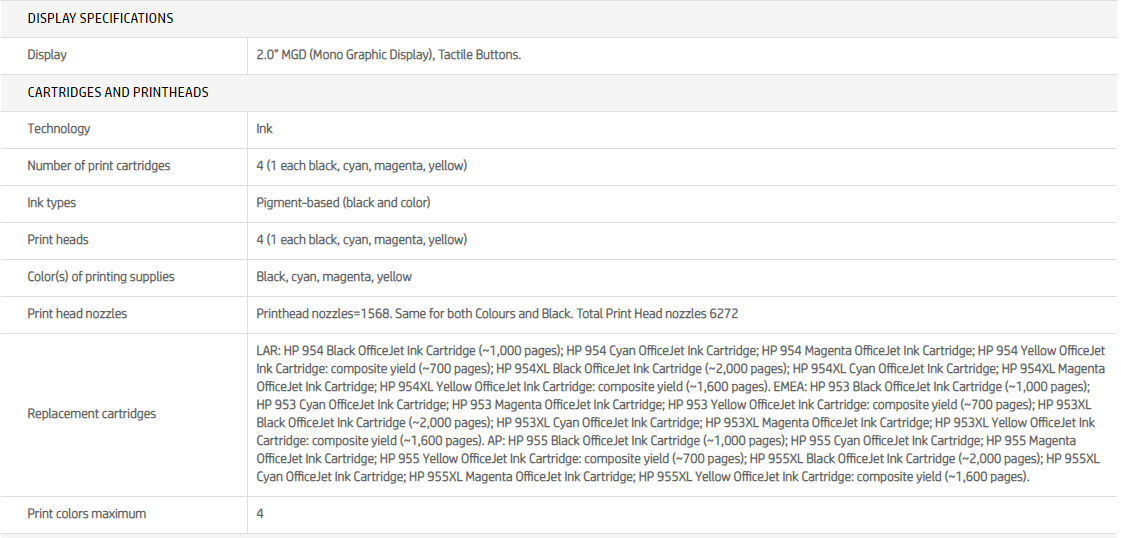1121x538 pixels.
Task: Click the DISPLAY SPECIFICATIONS section header
Action: click(100, 18)
